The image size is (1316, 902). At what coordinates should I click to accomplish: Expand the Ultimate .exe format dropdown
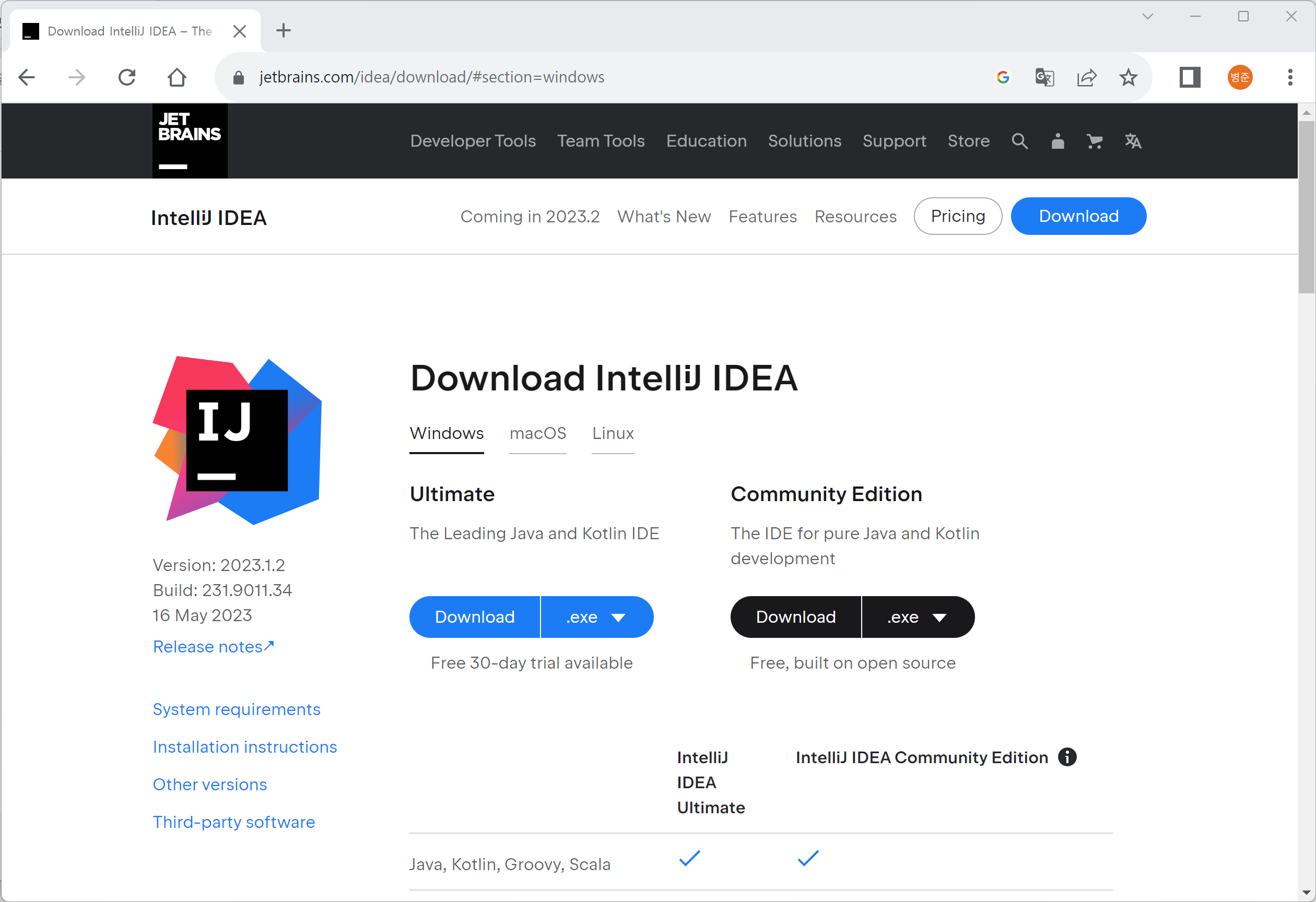(596, 617)
